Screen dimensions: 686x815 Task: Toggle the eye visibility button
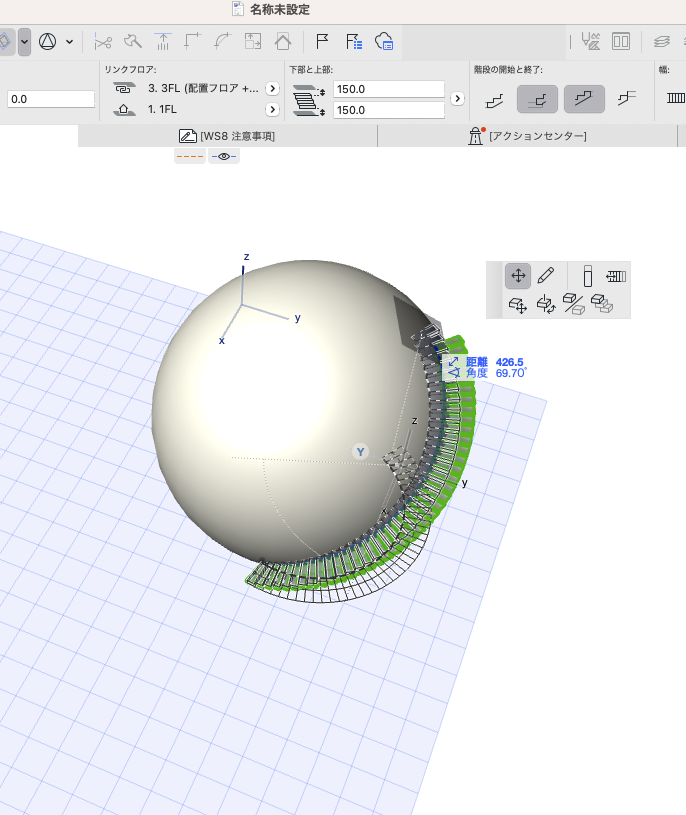pos(224,156)
